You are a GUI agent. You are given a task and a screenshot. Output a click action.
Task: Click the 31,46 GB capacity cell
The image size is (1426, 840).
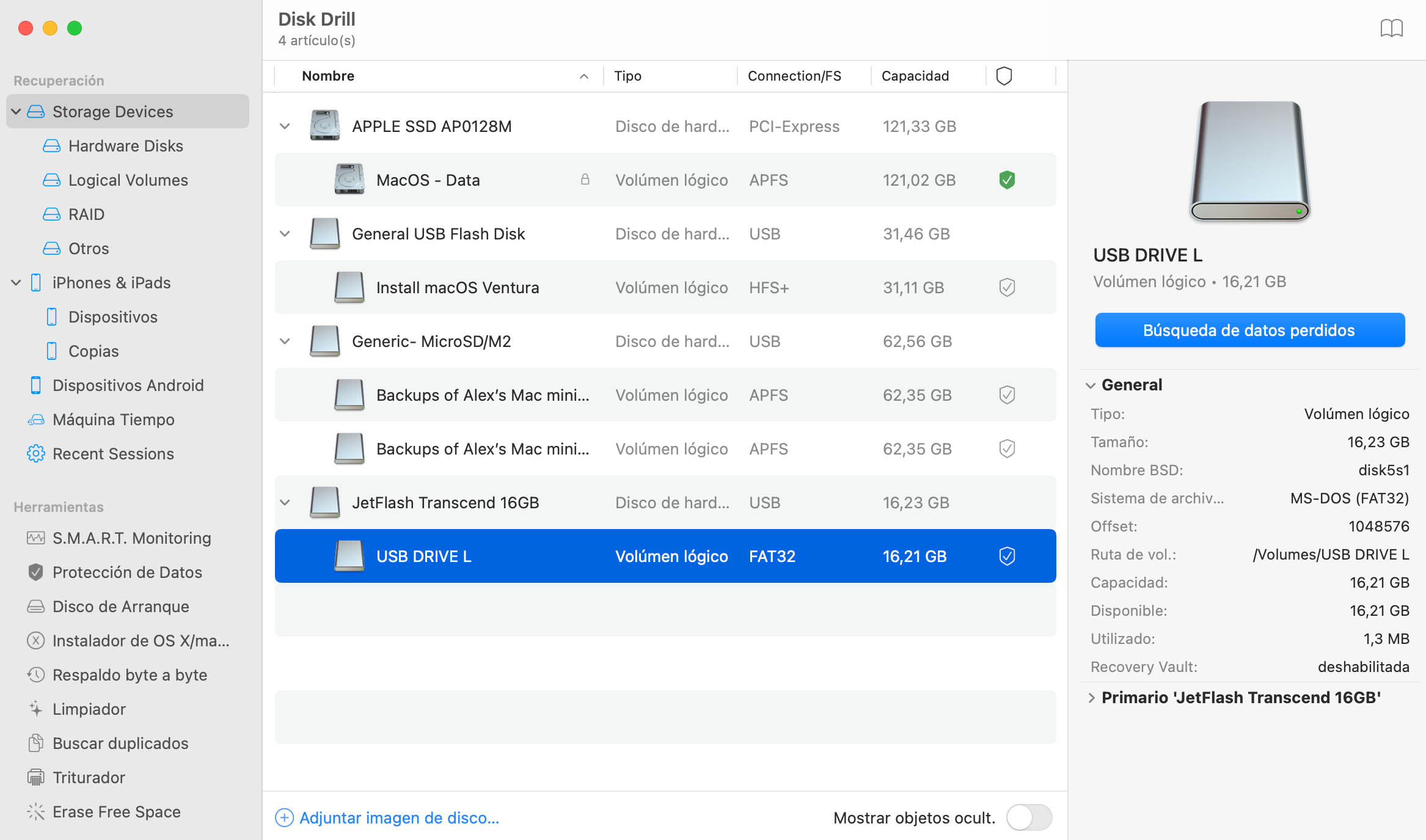916,233
